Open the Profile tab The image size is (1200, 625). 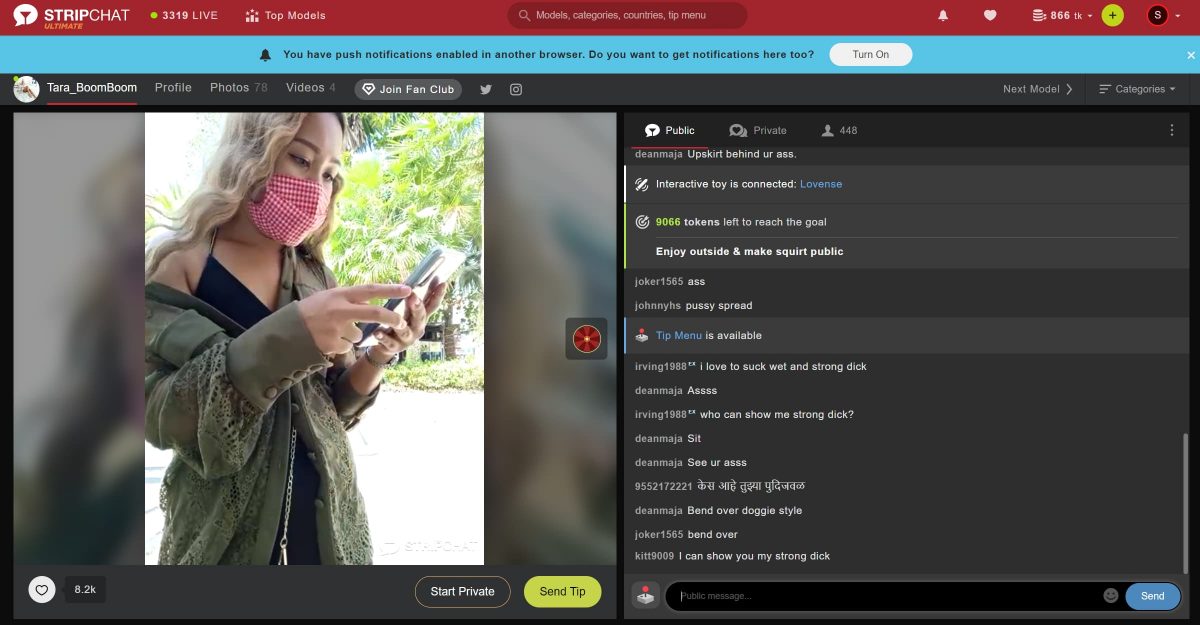click(173, 88)
